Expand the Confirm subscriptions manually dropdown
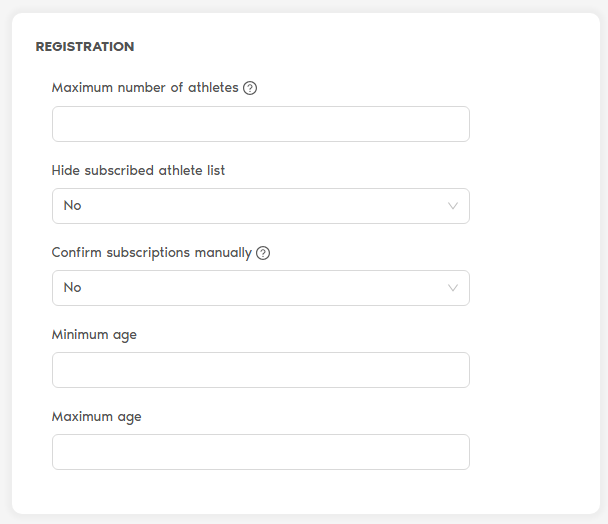The height and width of the screenshot is (524, 608). (x=260, y=288)
